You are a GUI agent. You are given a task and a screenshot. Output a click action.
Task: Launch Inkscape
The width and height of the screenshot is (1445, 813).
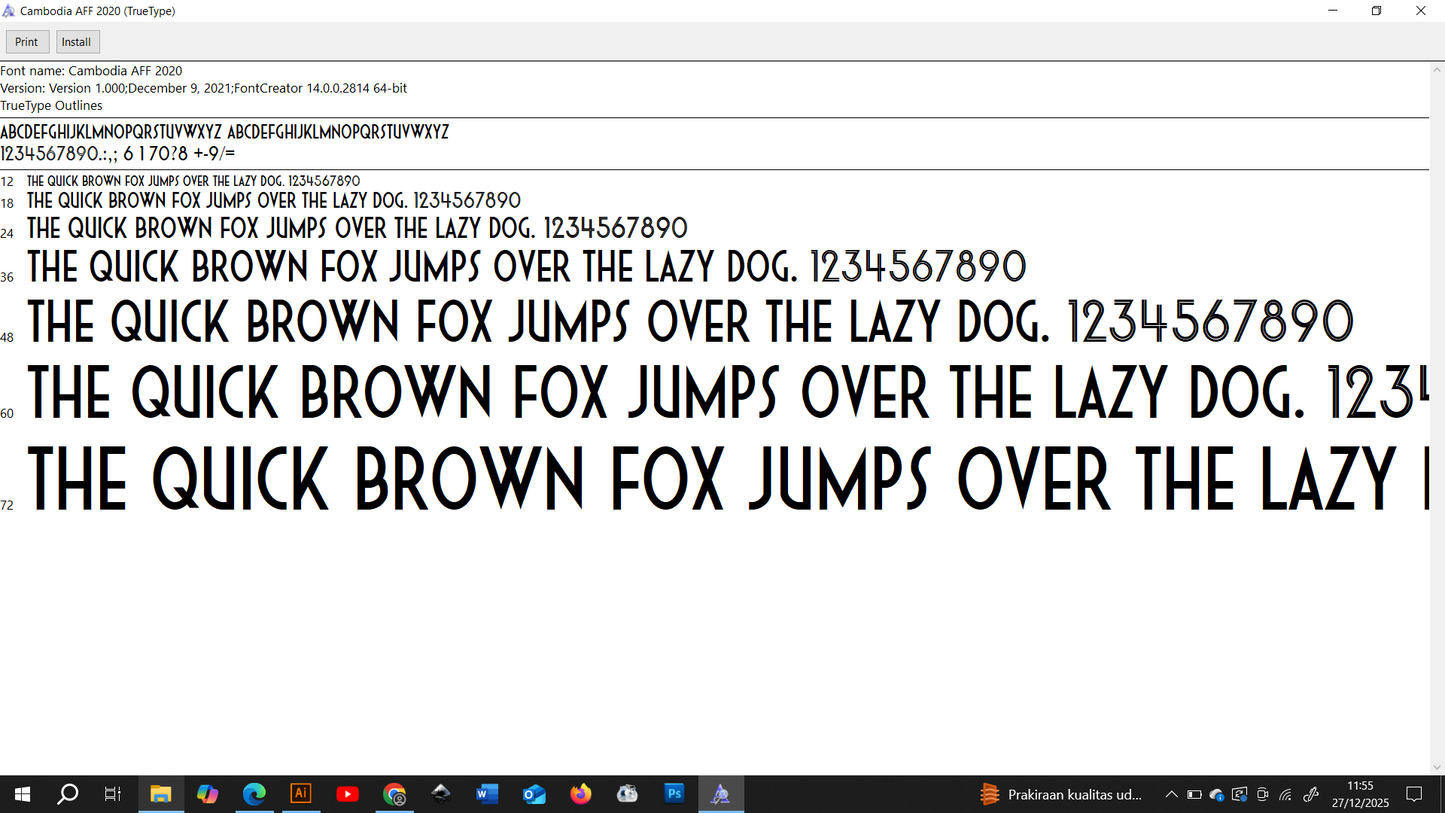441,793
